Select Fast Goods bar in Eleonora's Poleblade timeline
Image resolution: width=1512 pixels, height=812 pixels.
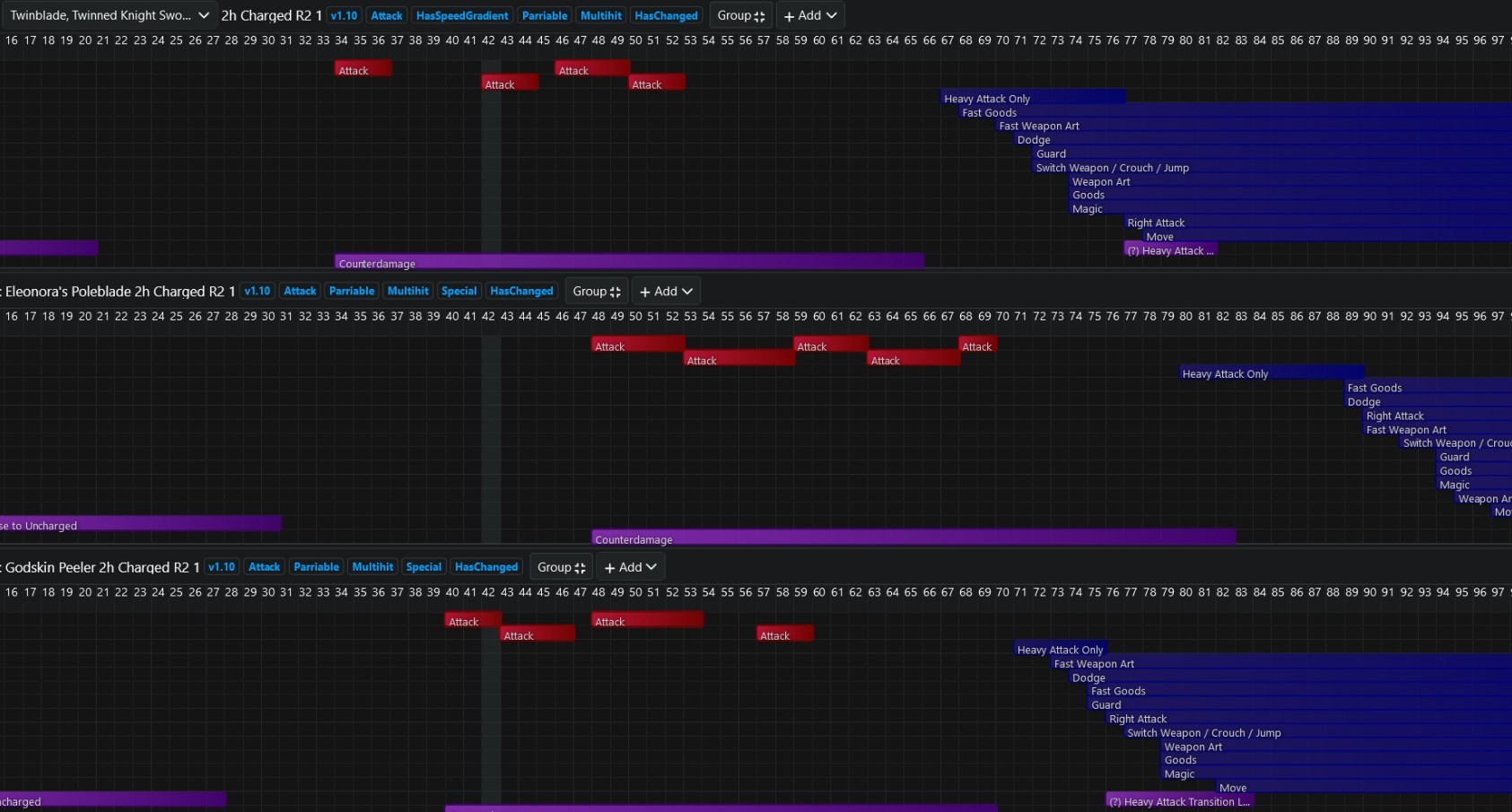[x=1429, y=388]
